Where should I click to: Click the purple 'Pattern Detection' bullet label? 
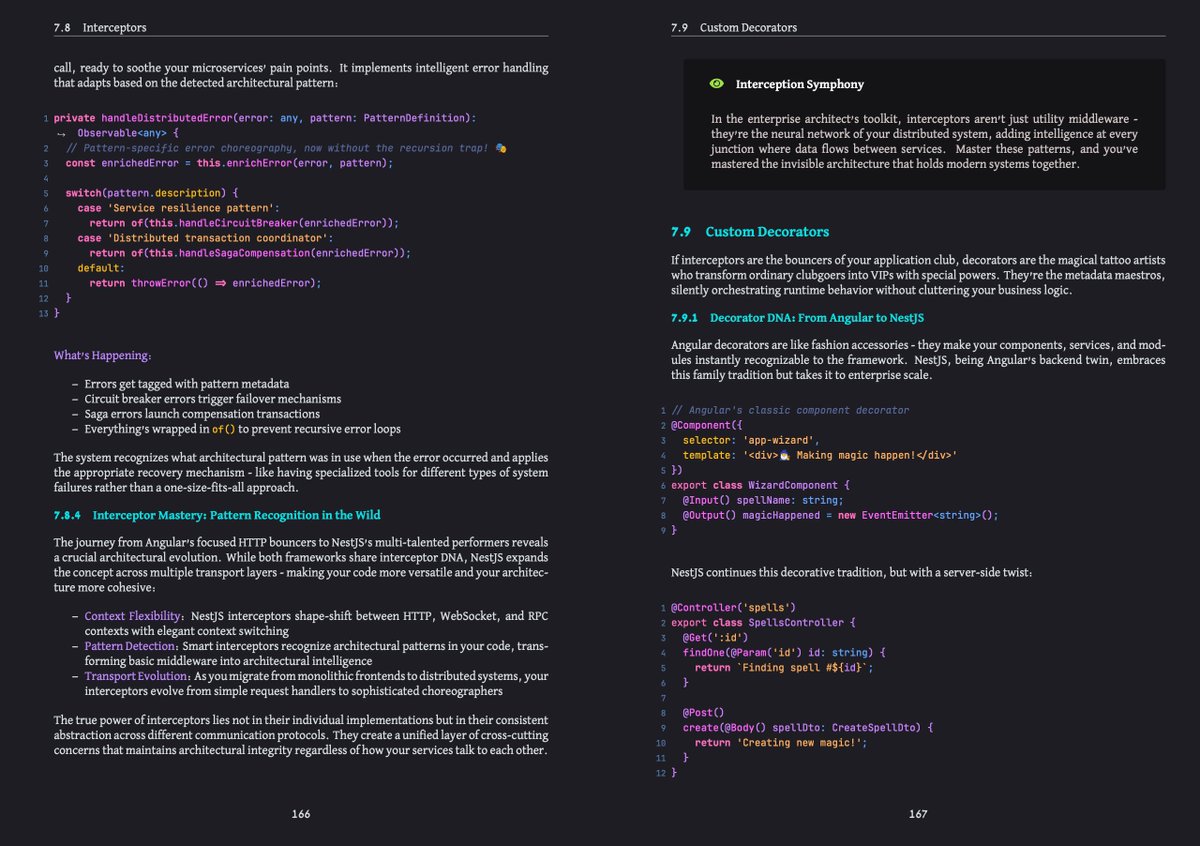click(x=130, y=646)
